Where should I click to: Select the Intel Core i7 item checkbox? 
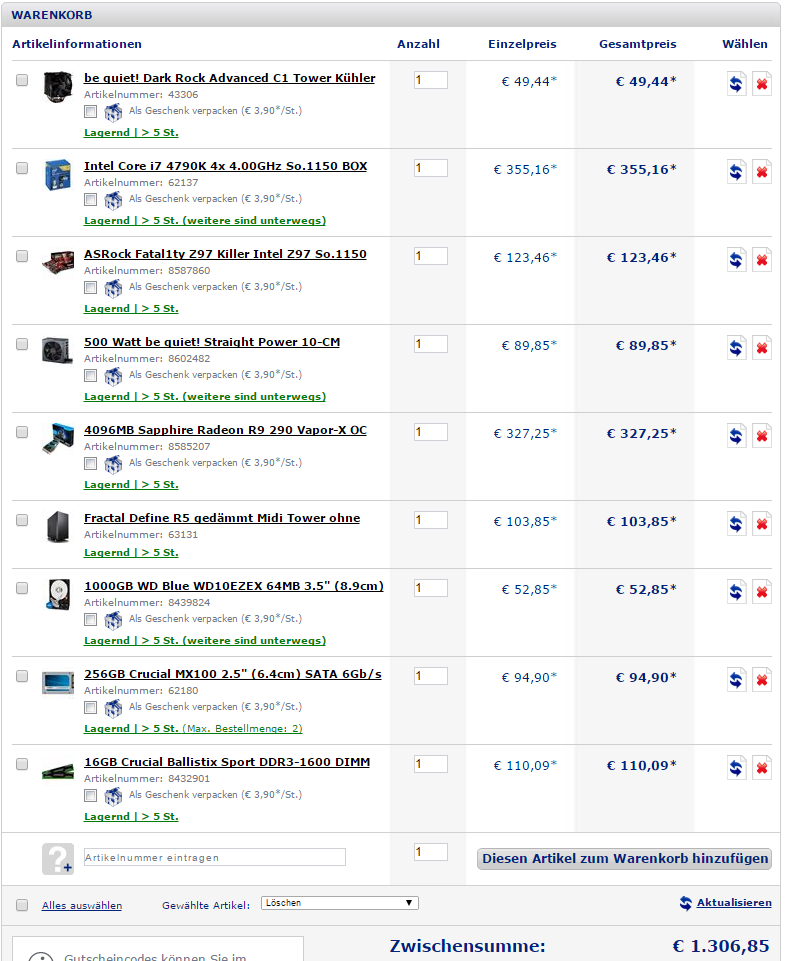(x=22, y=168)
